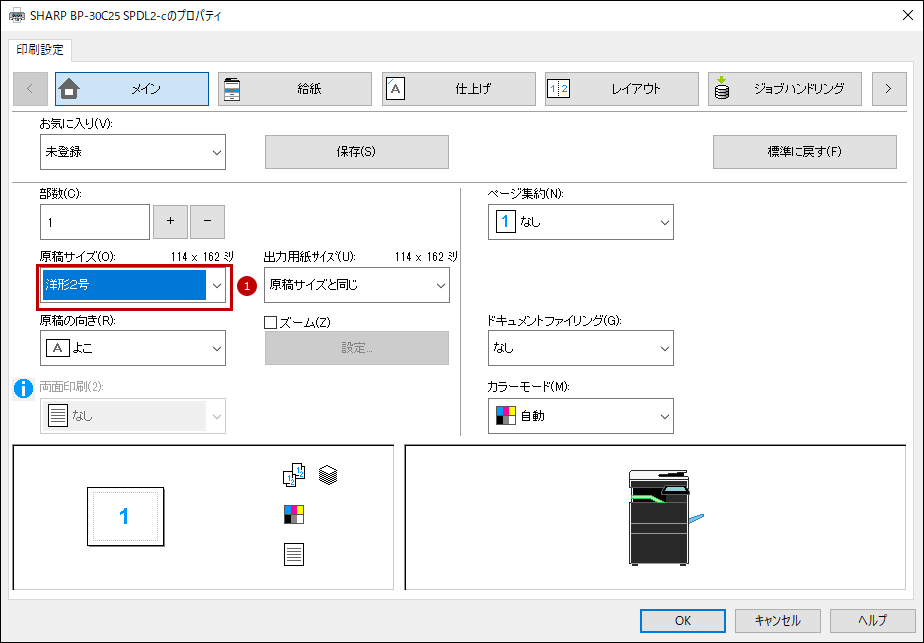Click the ヘルプ button
The height and width of the screenshot is (643, 924).
click(x=873, y=621)
